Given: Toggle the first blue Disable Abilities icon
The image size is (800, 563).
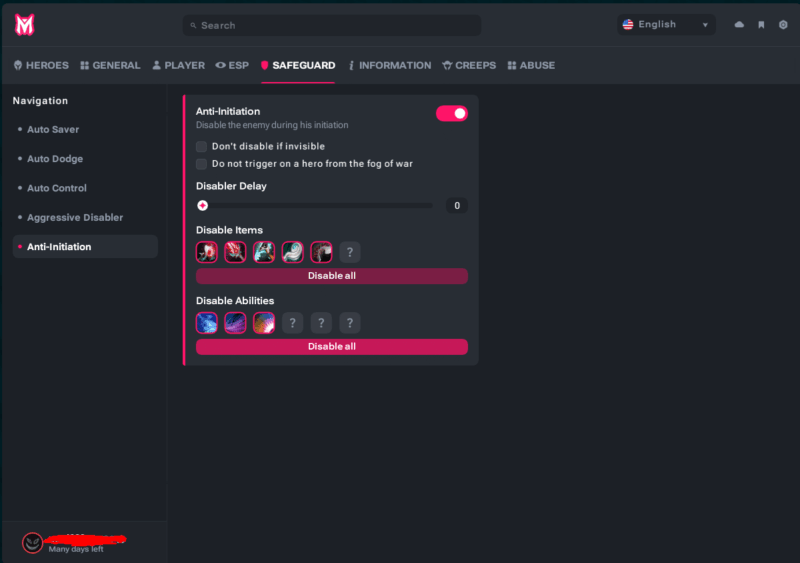Looking at the screenshot, I should coord(207,323).
